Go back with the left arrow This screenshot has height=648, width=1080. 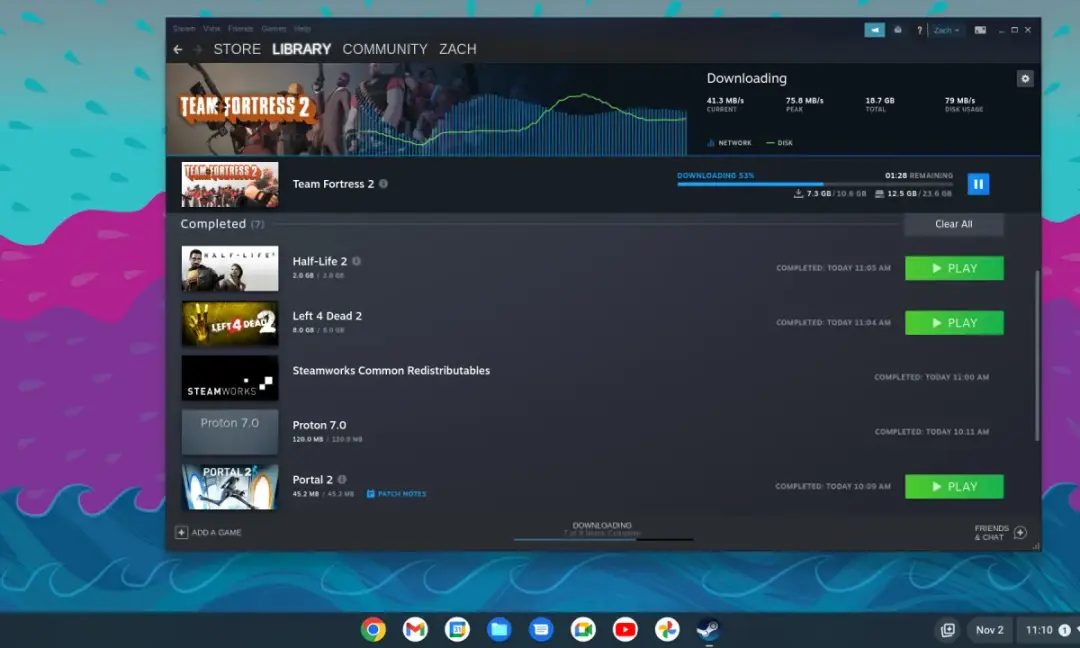[x=178, y=49]
